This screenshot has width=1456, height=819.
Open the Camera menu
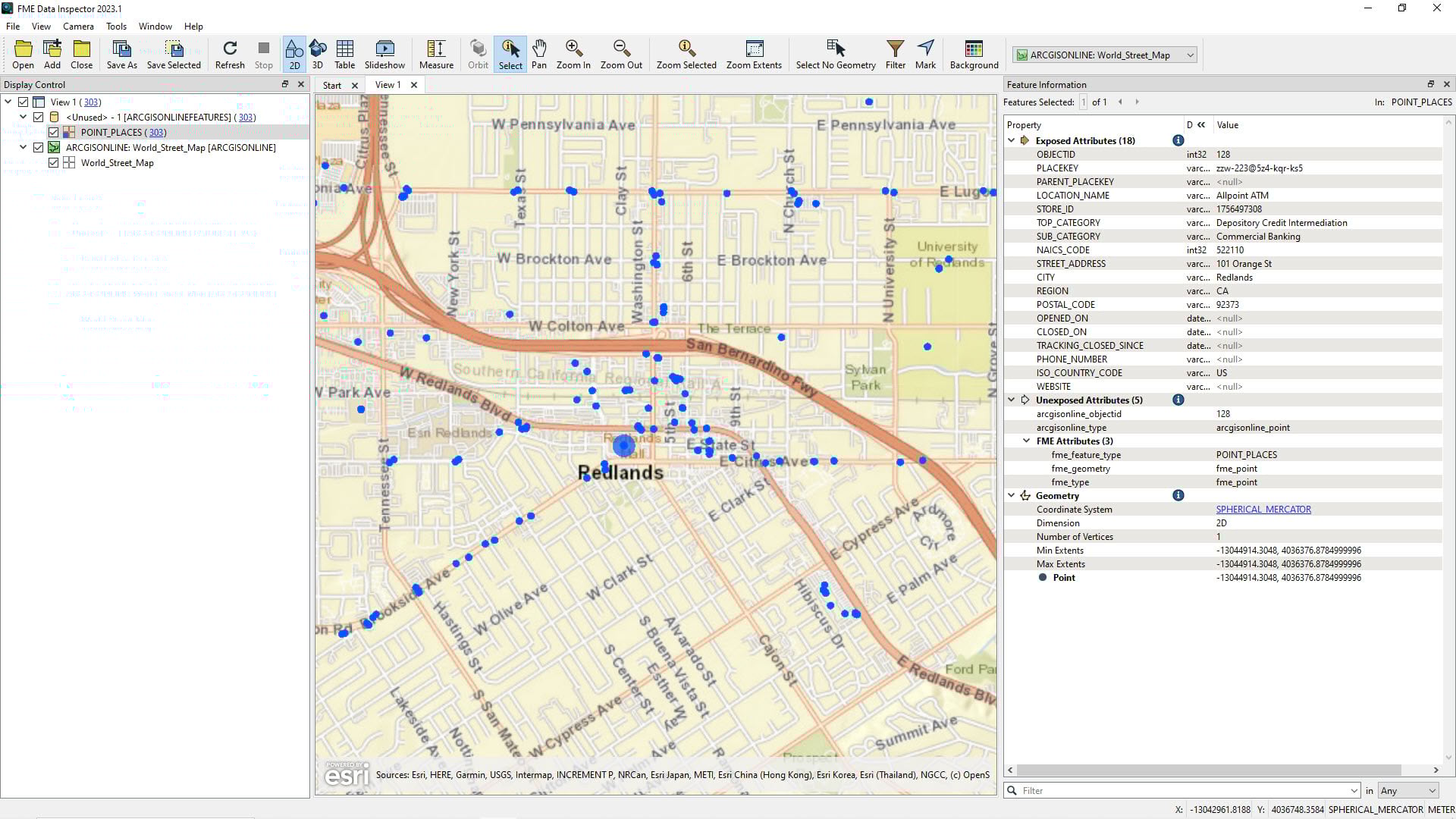point(78,26)
